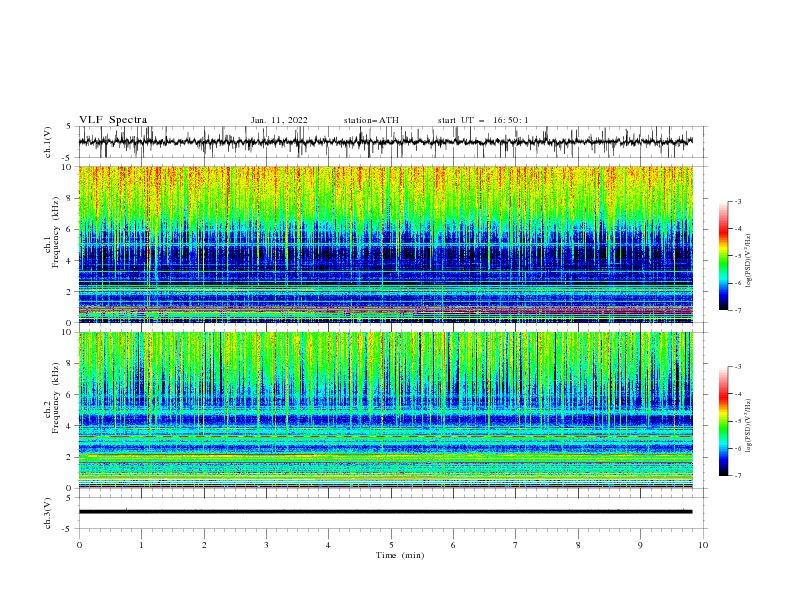
Task: Click time axis tick label "6"
Action: pos(453,545)
